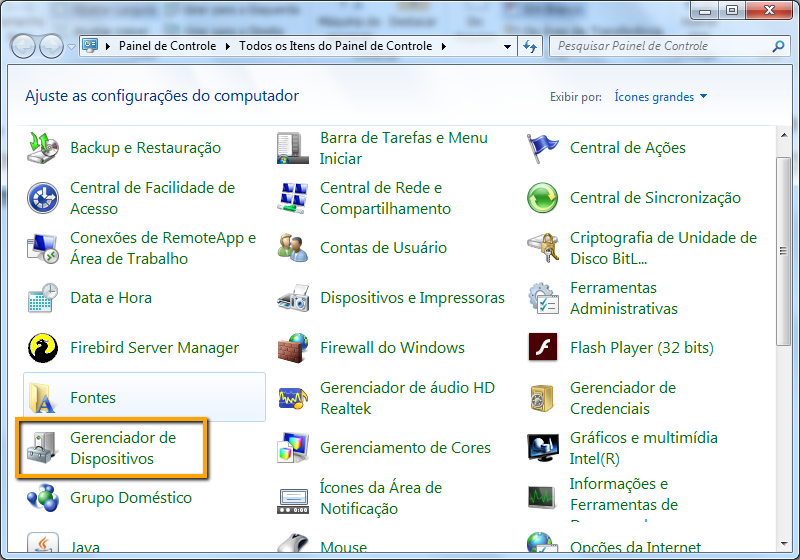This screenshot has width=800, height=560.
Task: Open the Central de Ações flag icon
Action: [x=542, y=148]
